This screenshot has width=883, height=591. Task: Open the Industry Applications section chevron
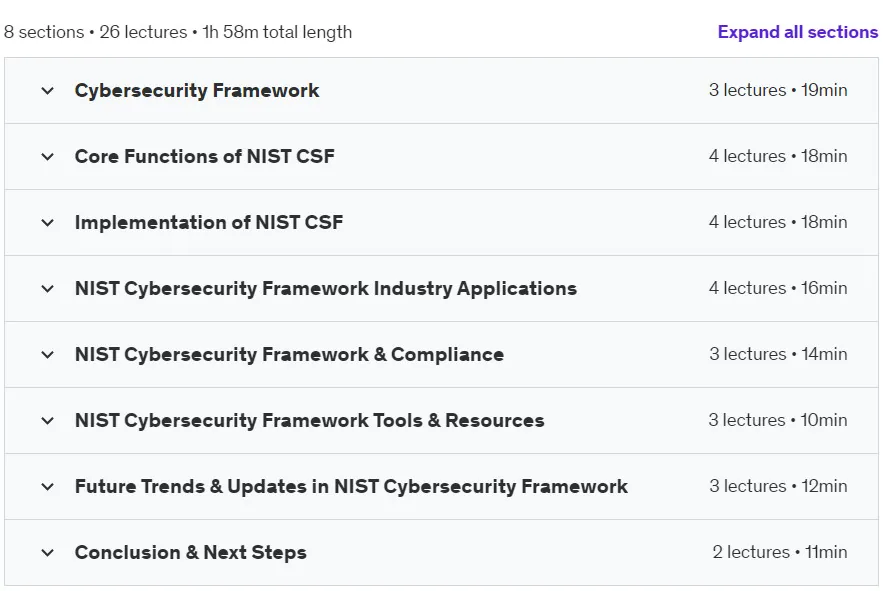click(48, 288)
